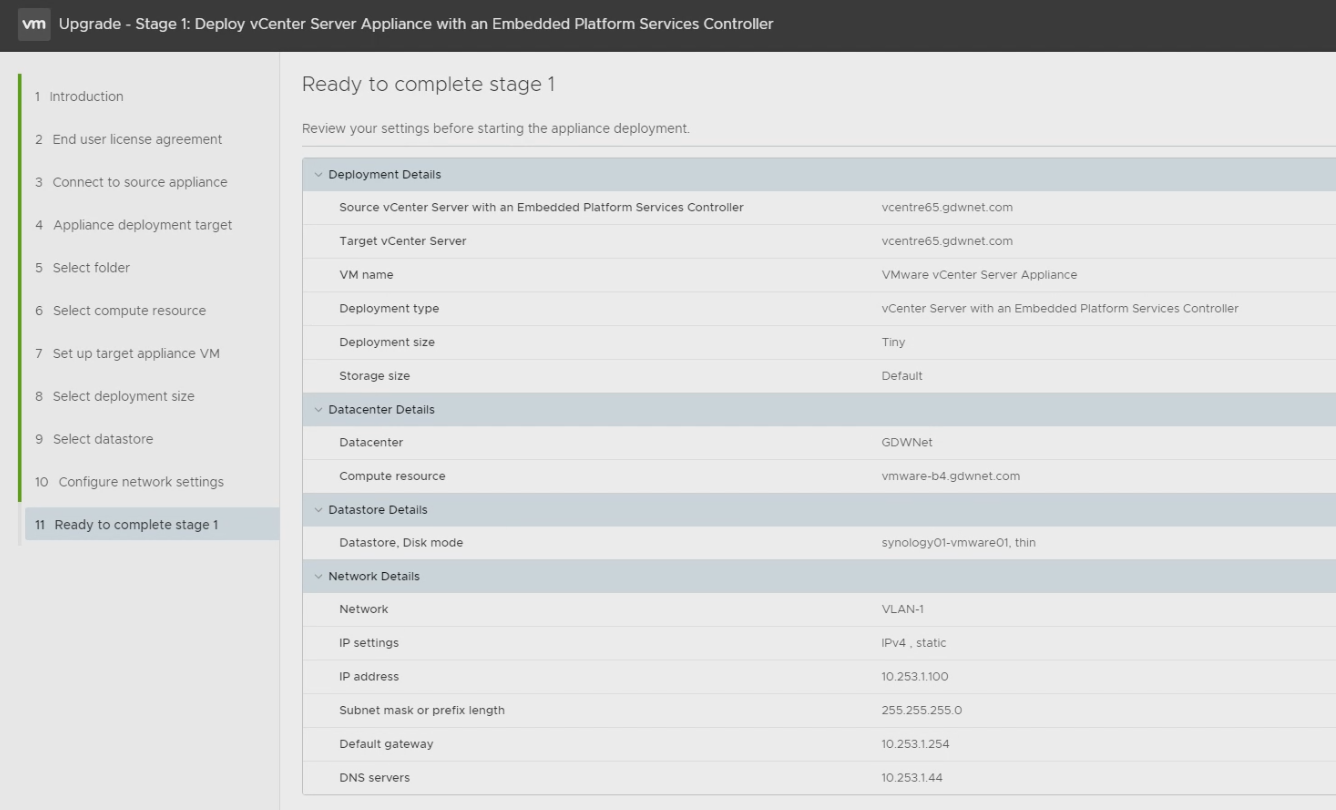Click the Datacenter Details section header text
Image resolution: width=1336 pixels, height=810 pixels.
pos(381,410)
